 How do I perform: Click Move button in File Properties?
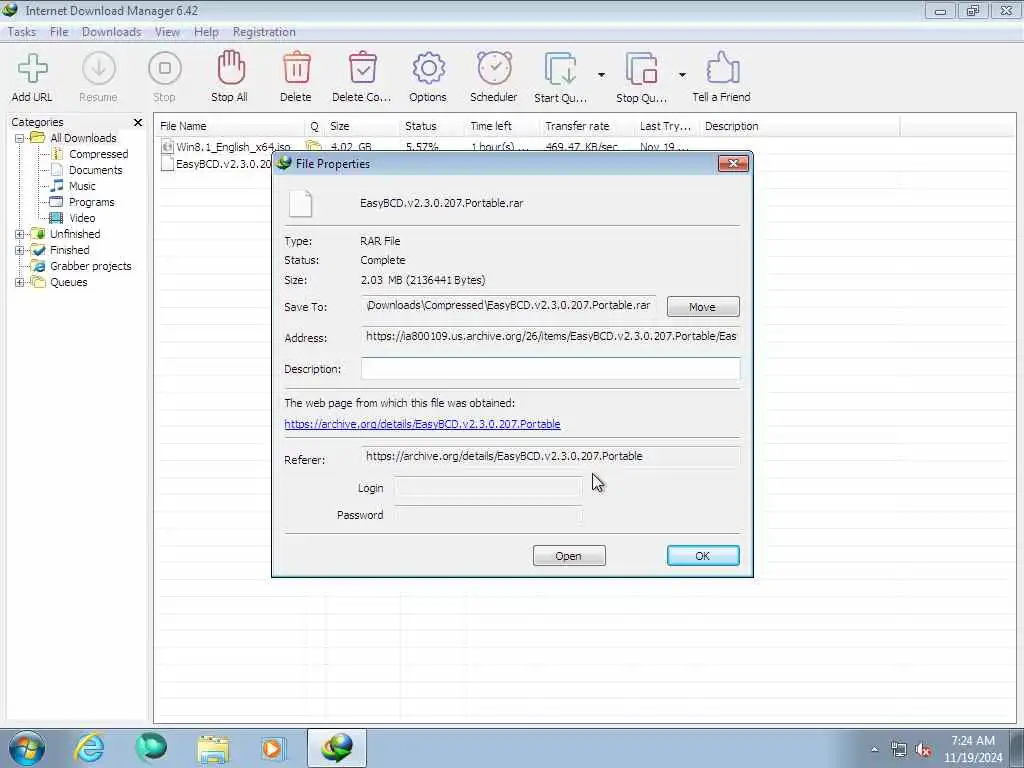(x=703, y=307)
